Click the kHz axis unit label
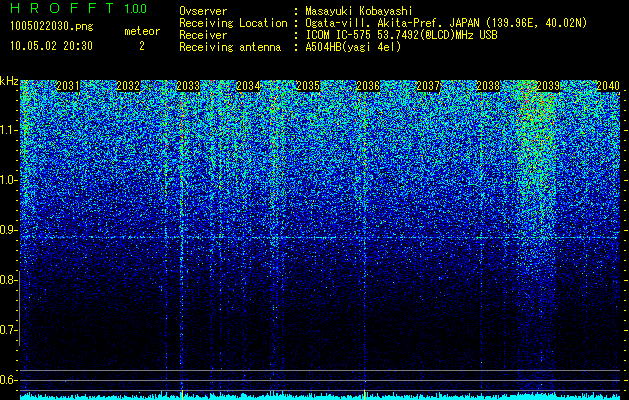The image size is (629, 400). click(x=9, y=81)
